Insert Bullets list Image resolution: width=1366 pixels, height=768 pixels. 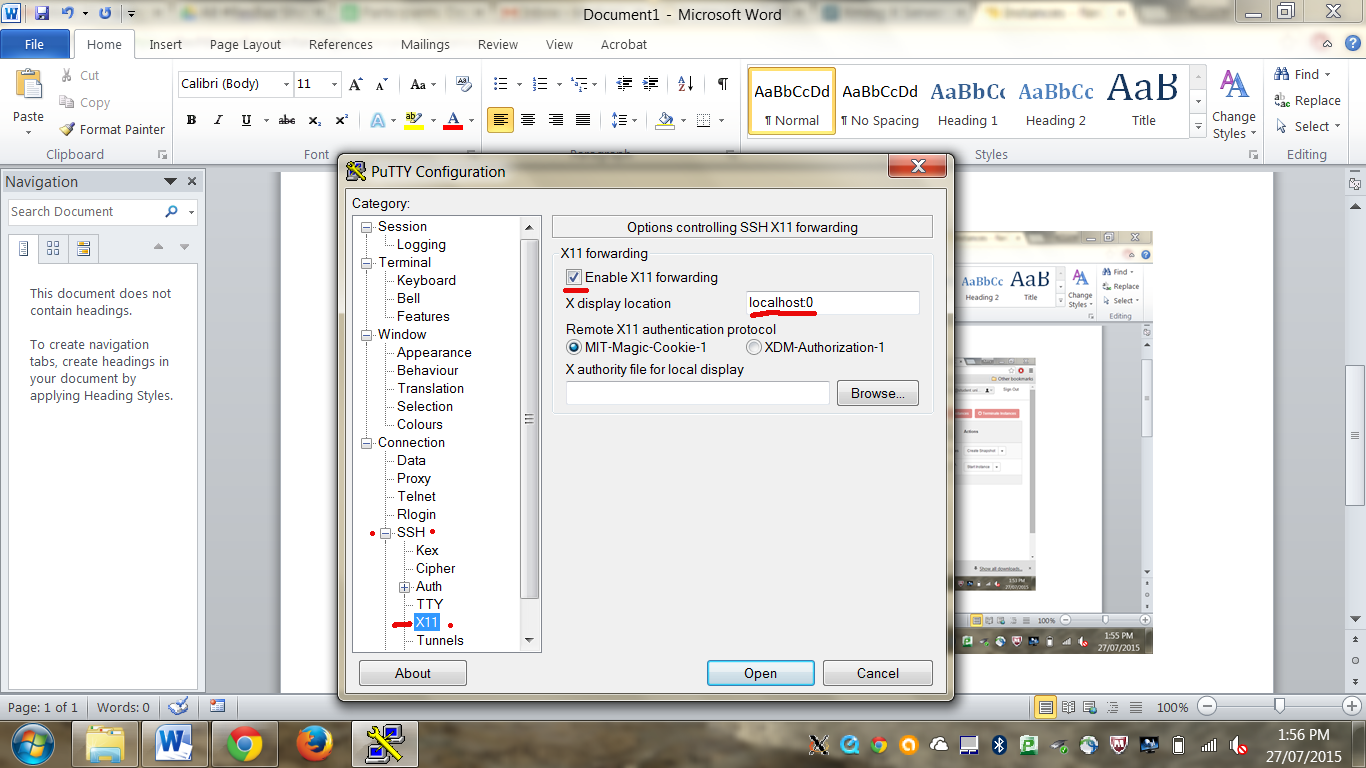501,84
